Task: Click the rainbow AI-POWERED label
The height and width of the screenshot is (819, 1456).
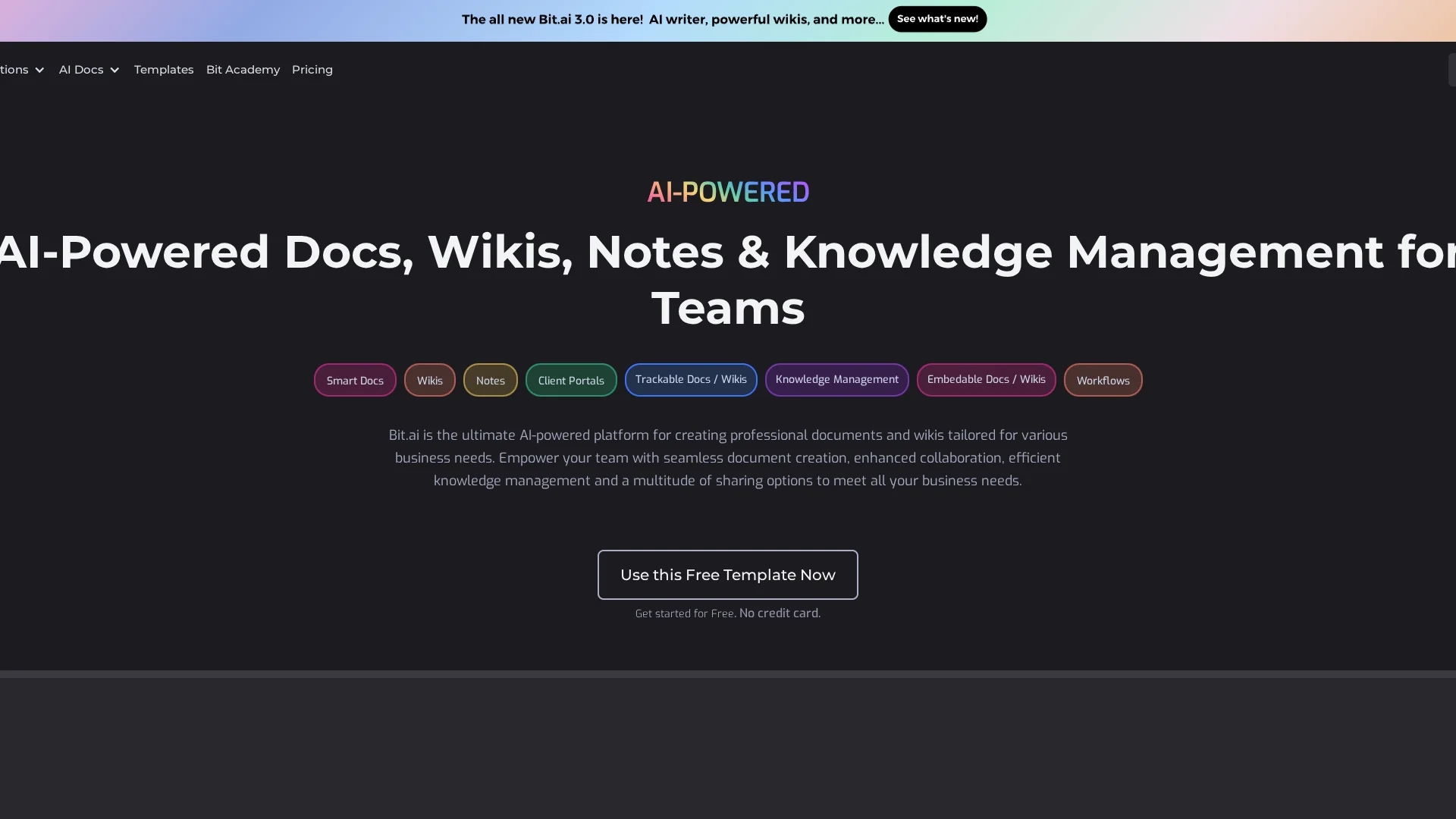Action: point(728,192)
